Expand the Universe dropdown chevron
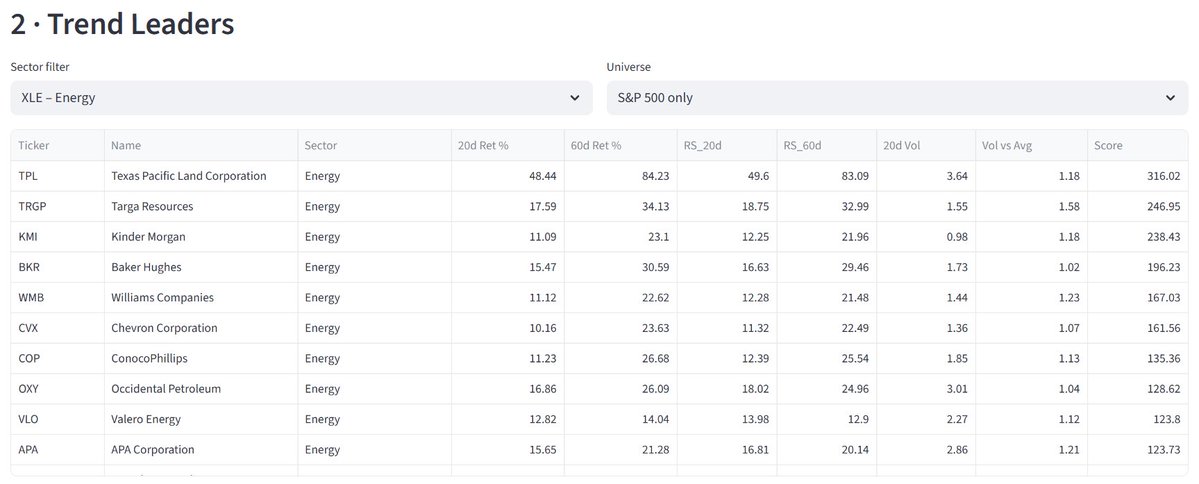Image resolution: width=1199 pixels, height=484 pixels. click(1170, 98)
